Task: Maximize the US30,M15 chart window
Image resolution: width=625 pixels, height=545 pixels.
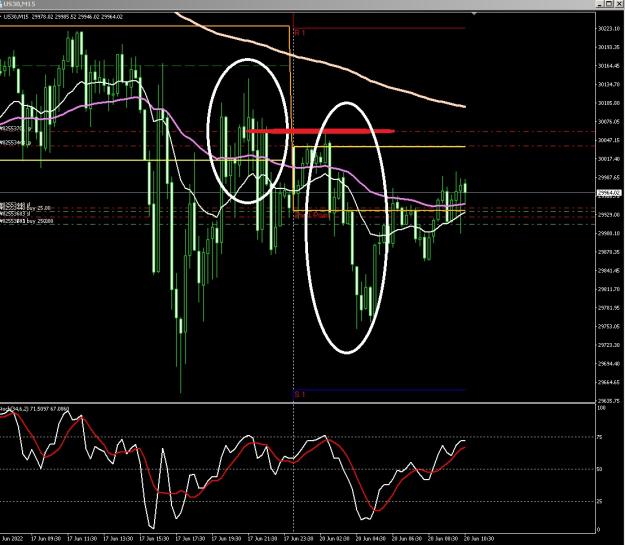Action: tap(609, 4)
